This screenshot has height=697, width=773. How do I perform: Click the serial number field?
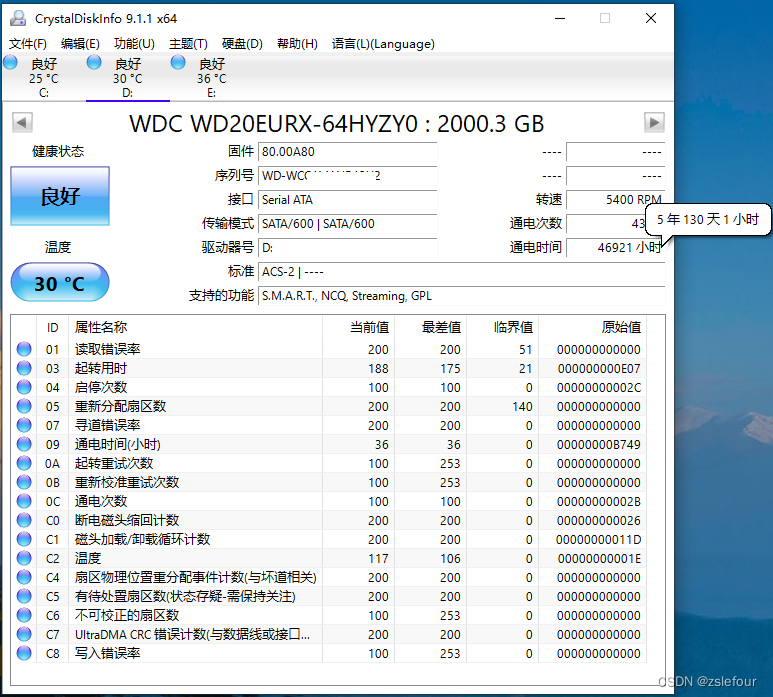[x=348, y=175]
